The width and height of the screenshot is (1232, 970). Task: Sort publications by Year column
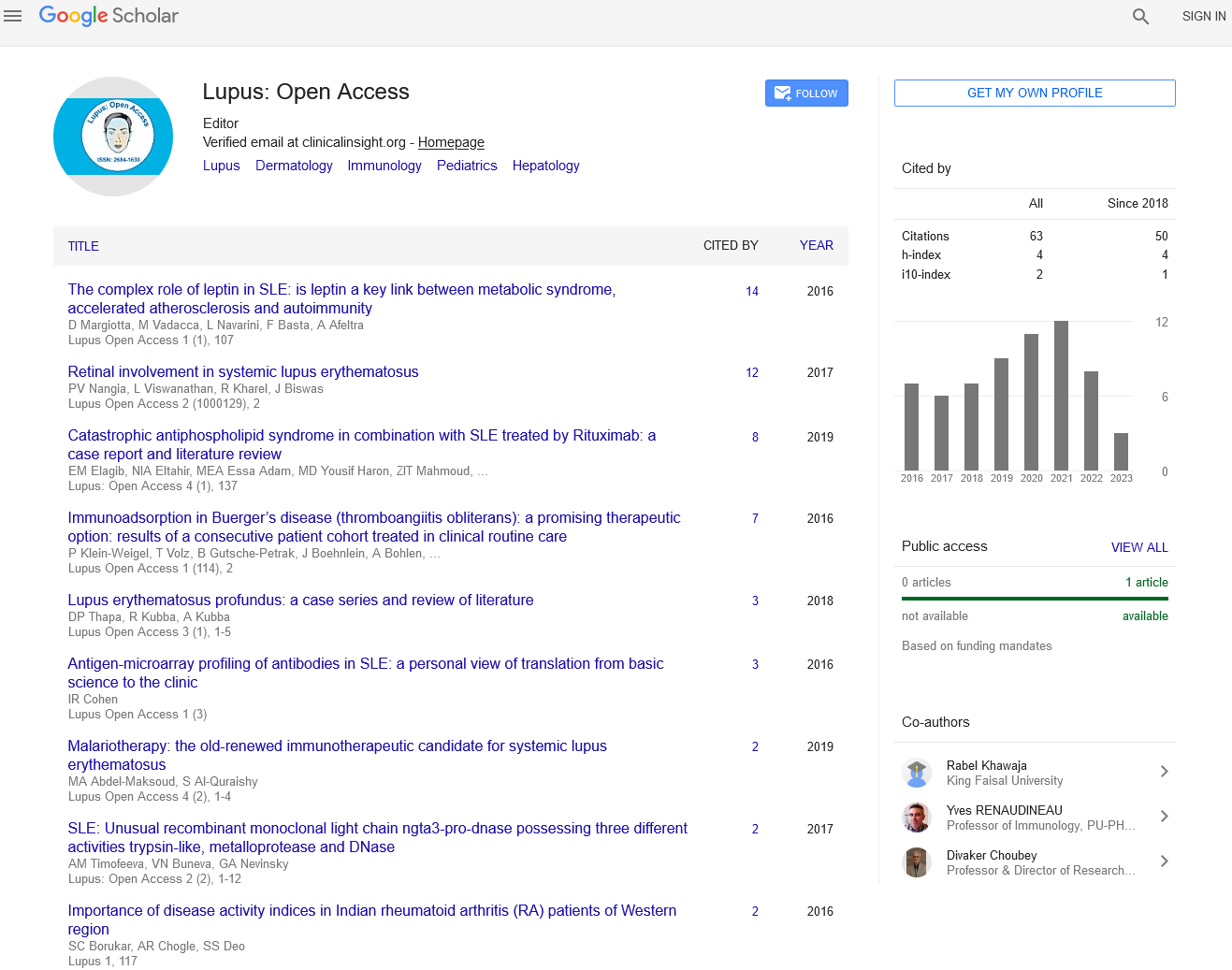coord(816,245)
